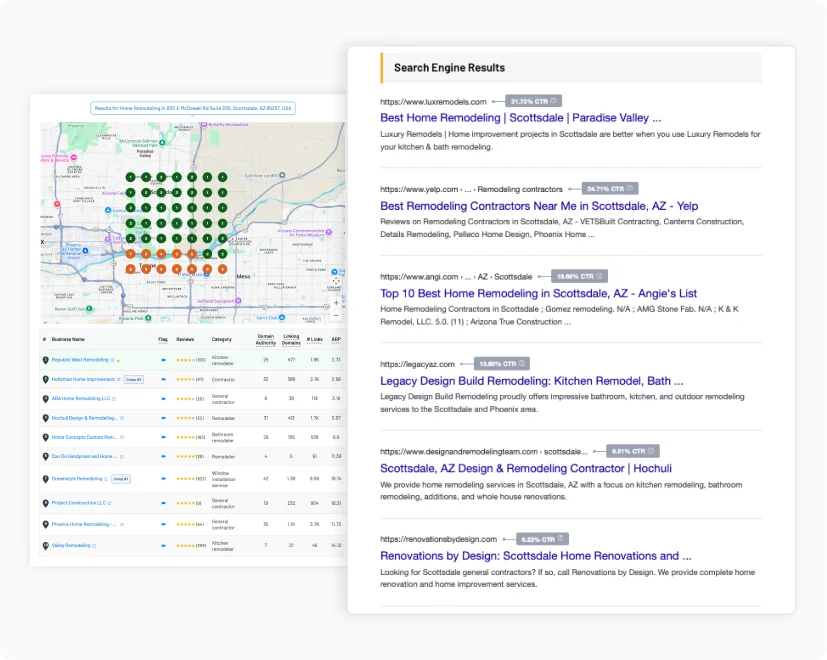827x660 pixels.
Task: Flag the Republic West Remodeling row
Action: point(163,358)
